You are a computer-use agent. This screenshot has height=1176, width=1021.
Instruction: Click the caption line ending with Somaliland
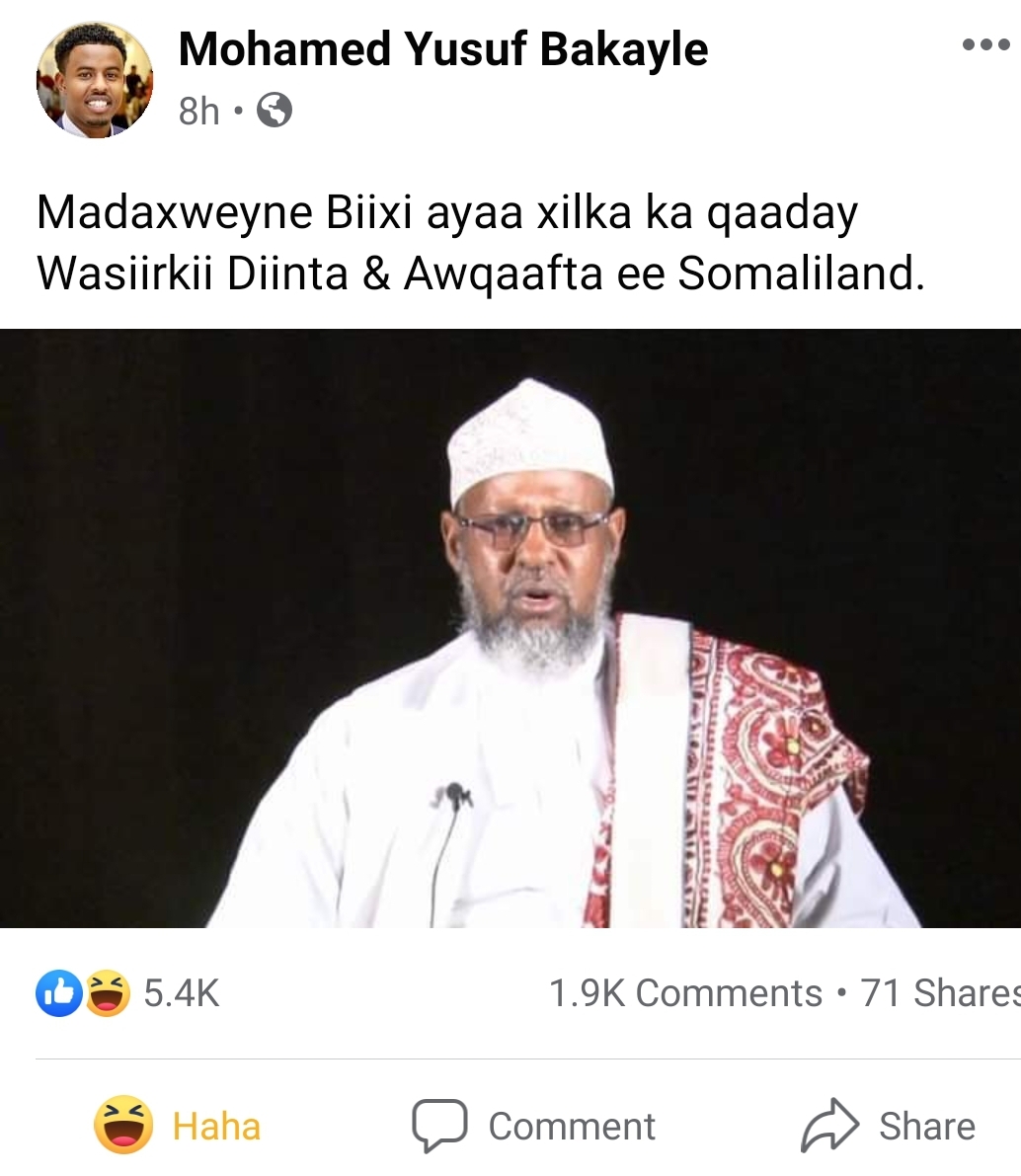[481, 273]
